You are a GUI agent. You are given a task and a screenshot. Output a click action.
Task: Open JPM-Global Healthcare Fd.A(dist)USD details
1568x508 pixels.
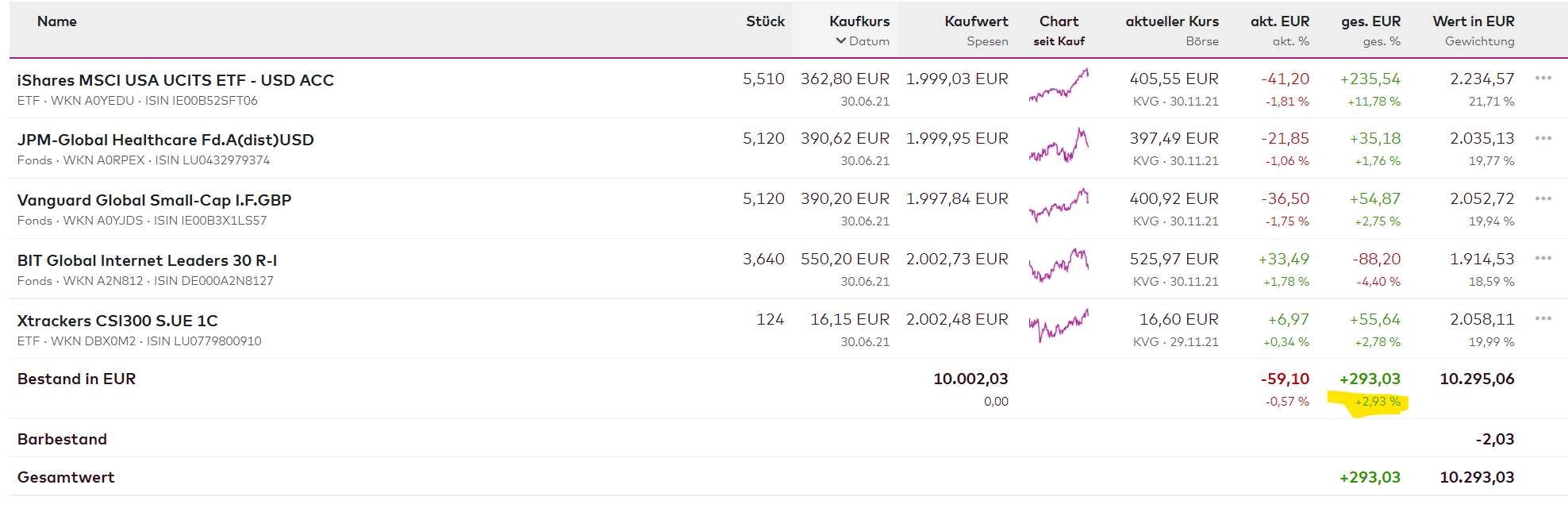(165, 140)
